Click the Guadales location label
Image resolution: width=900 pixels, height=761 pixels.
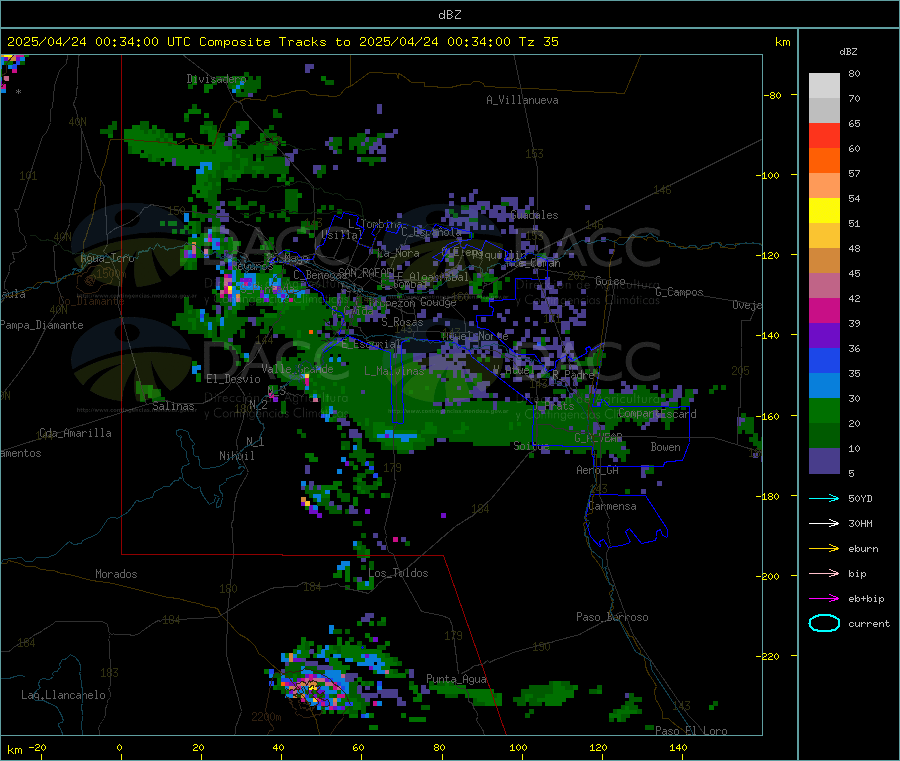pyautogui.click(x=534, y=215)
